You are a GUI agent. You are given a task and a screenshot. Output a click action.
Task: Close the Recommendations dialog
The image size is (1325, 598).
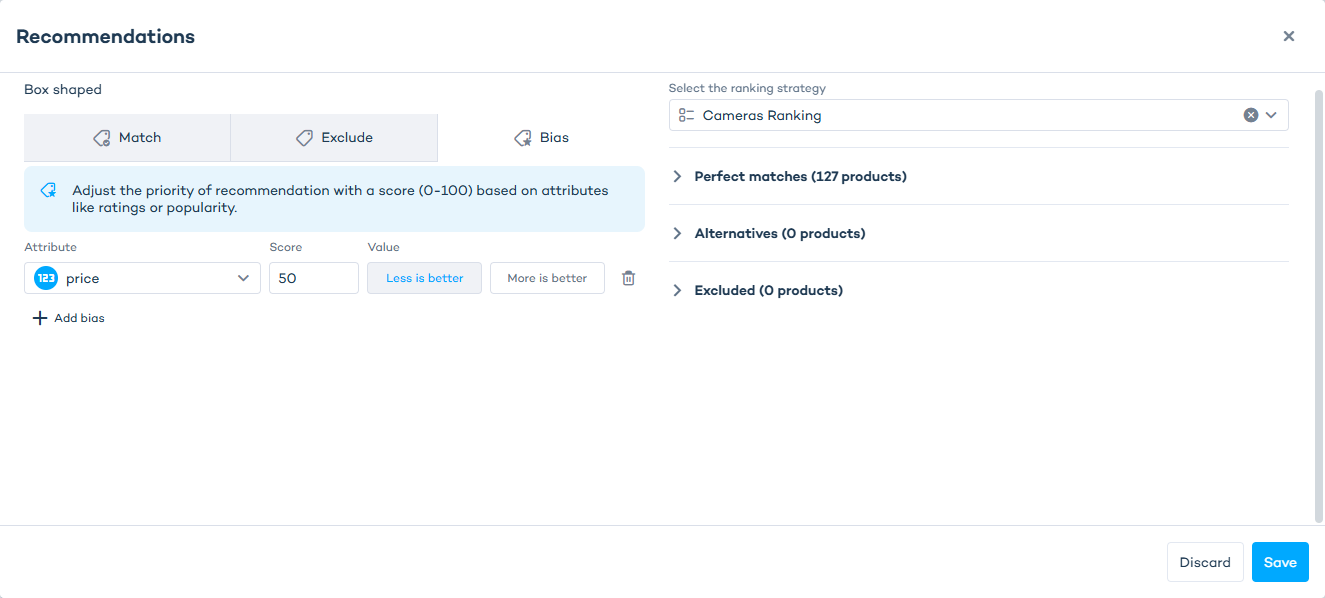[1289, 36]
